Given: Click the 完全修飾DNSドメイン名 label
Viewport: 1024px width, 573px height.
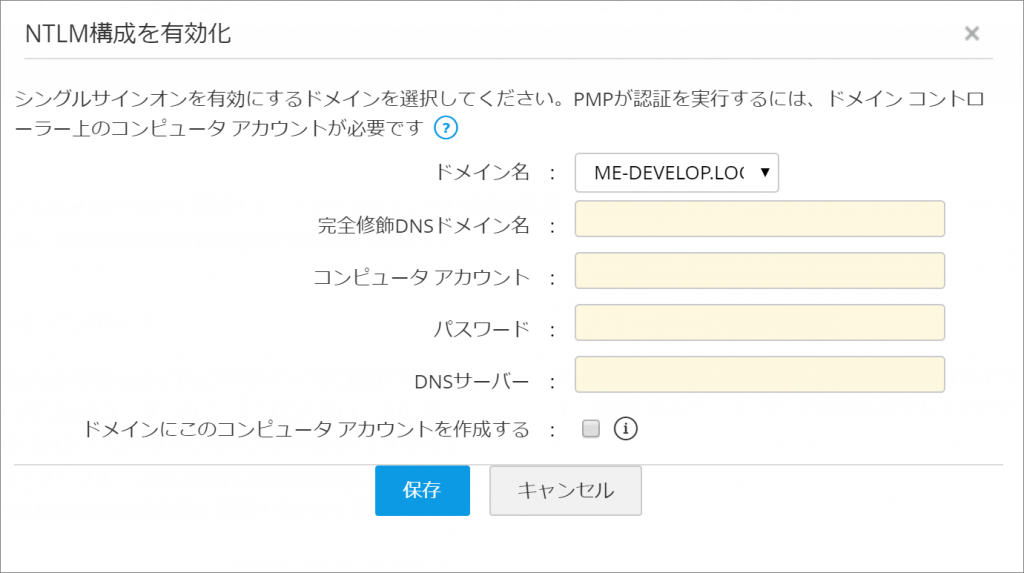Looking at the screenshot, I should coord(422,225).
